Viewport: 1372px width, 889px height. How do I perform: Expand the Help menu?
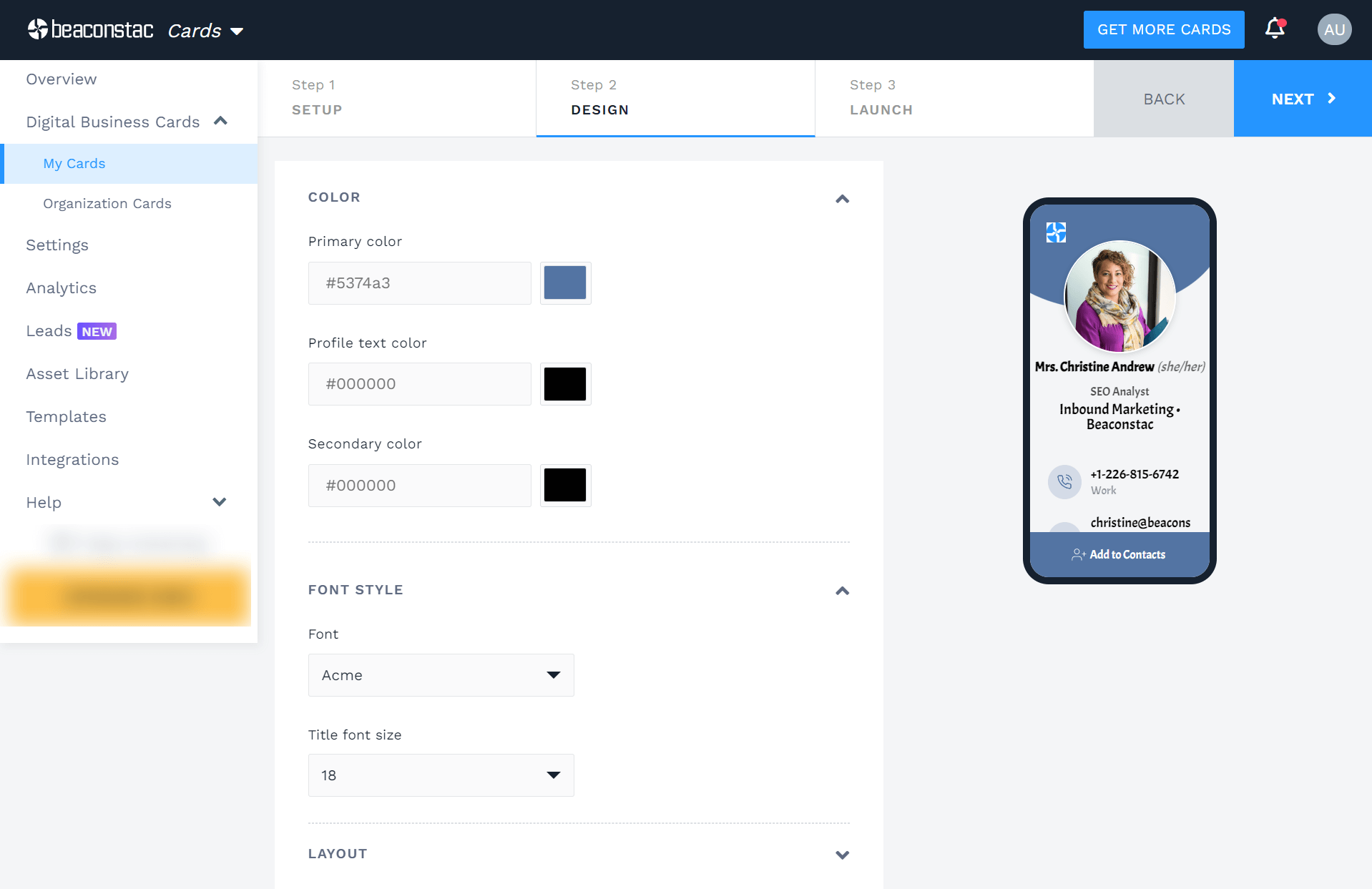pyautogui.click(x=220, y=502)
